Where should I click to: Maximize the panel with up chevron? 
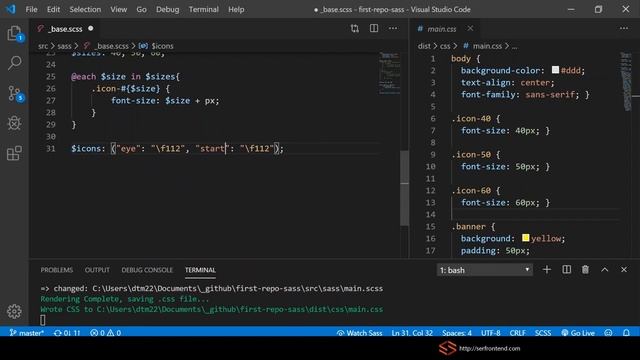pos(604,269)
